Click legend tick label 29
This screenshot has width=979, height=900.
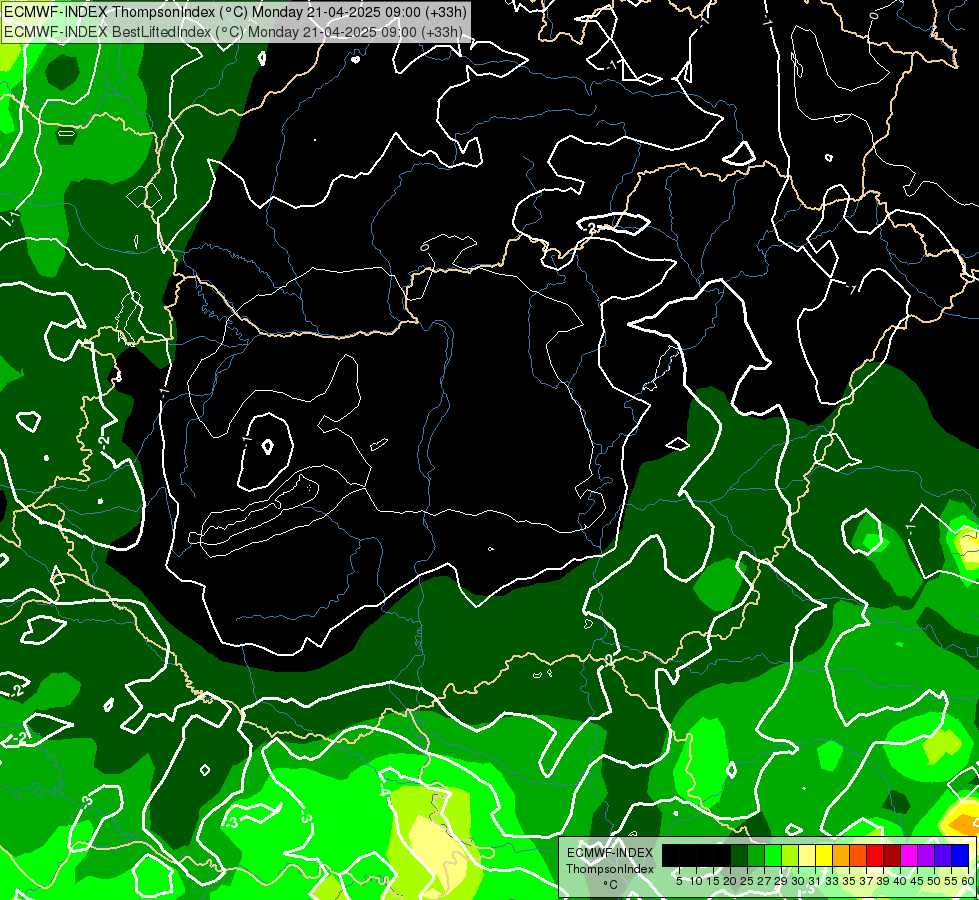(x=781, y=881)
